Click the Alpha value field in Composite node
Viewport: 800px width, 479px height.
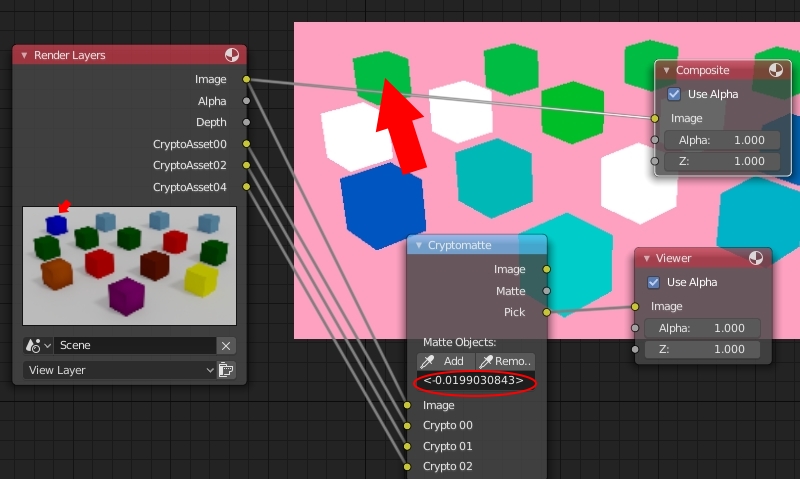[x=720, y=140]
